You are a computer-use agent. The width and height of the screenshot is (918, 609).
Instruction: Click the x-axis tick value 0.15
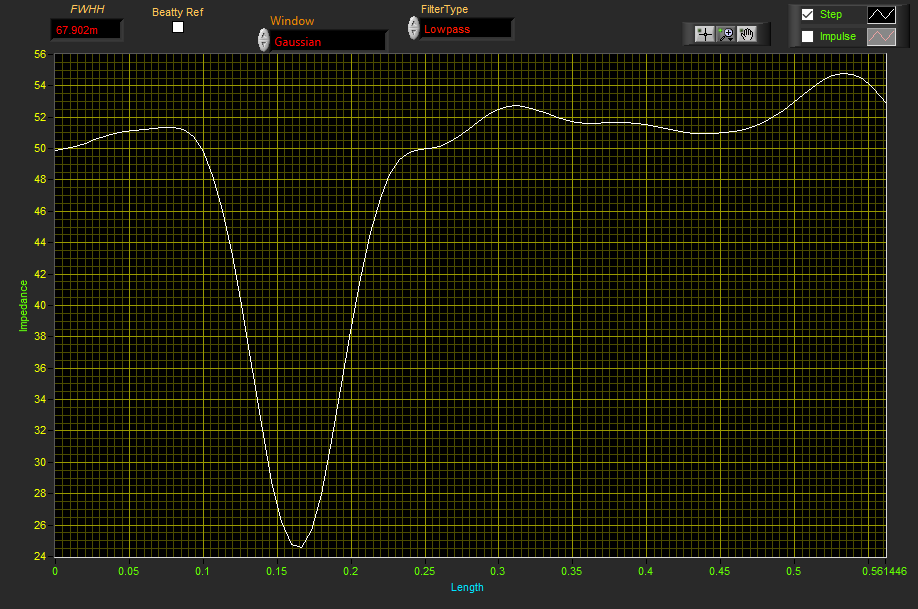click(x=277, y=571)
